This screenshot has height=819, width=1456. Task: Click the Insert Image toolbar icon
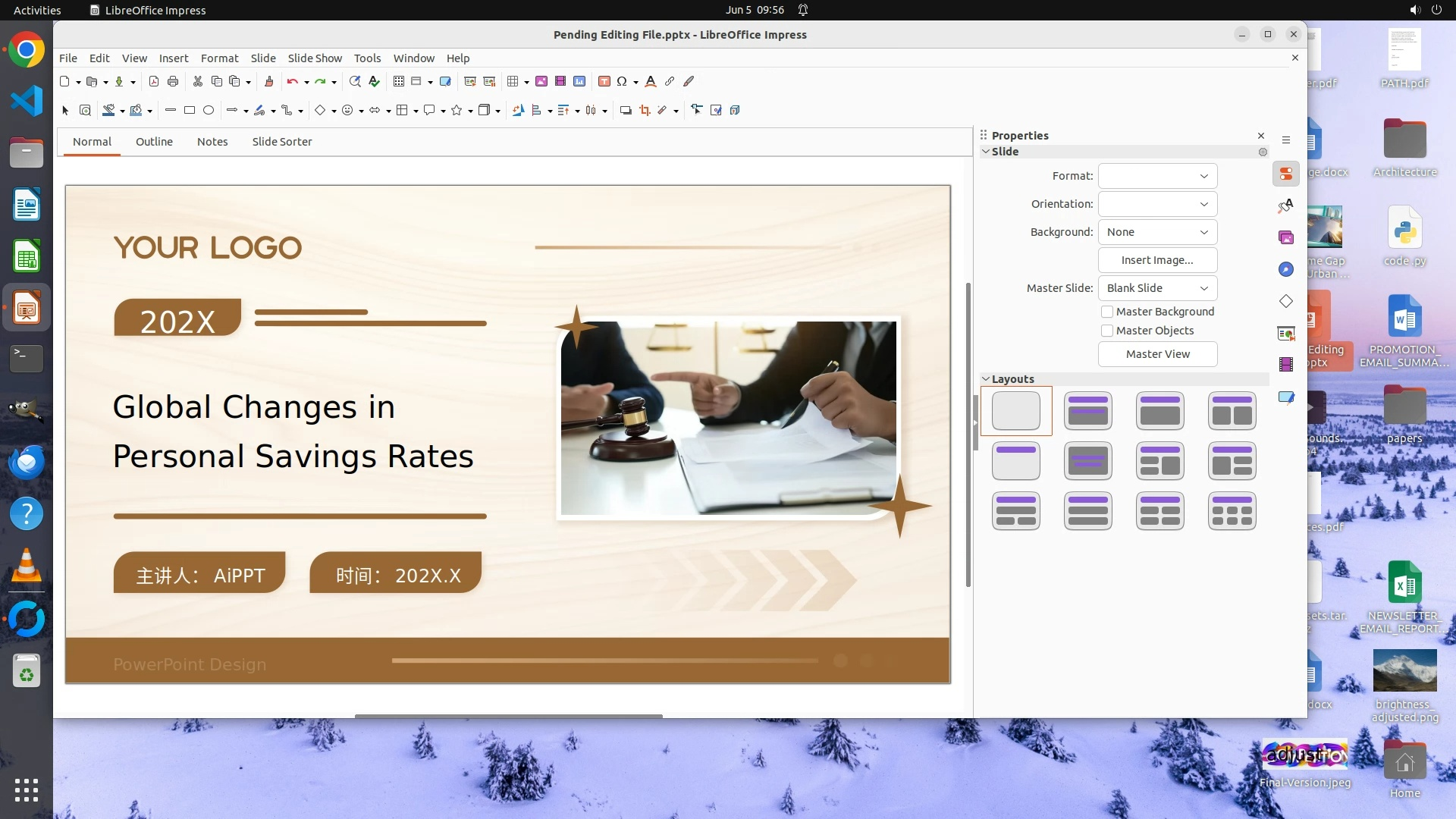[x=541, y=81]
